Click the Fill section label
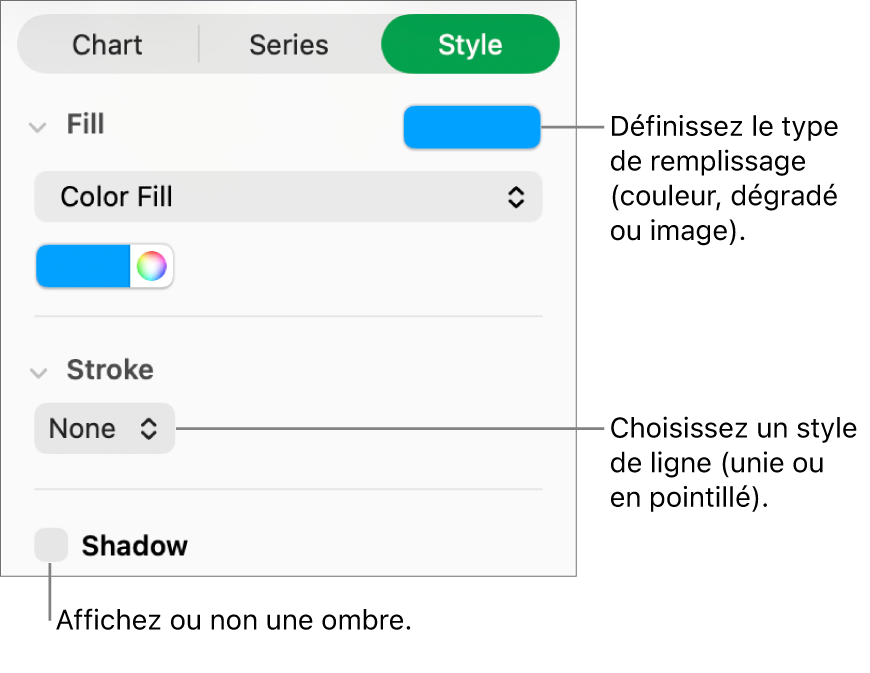This screenshot has height=673, width=870. click(85, 124)
